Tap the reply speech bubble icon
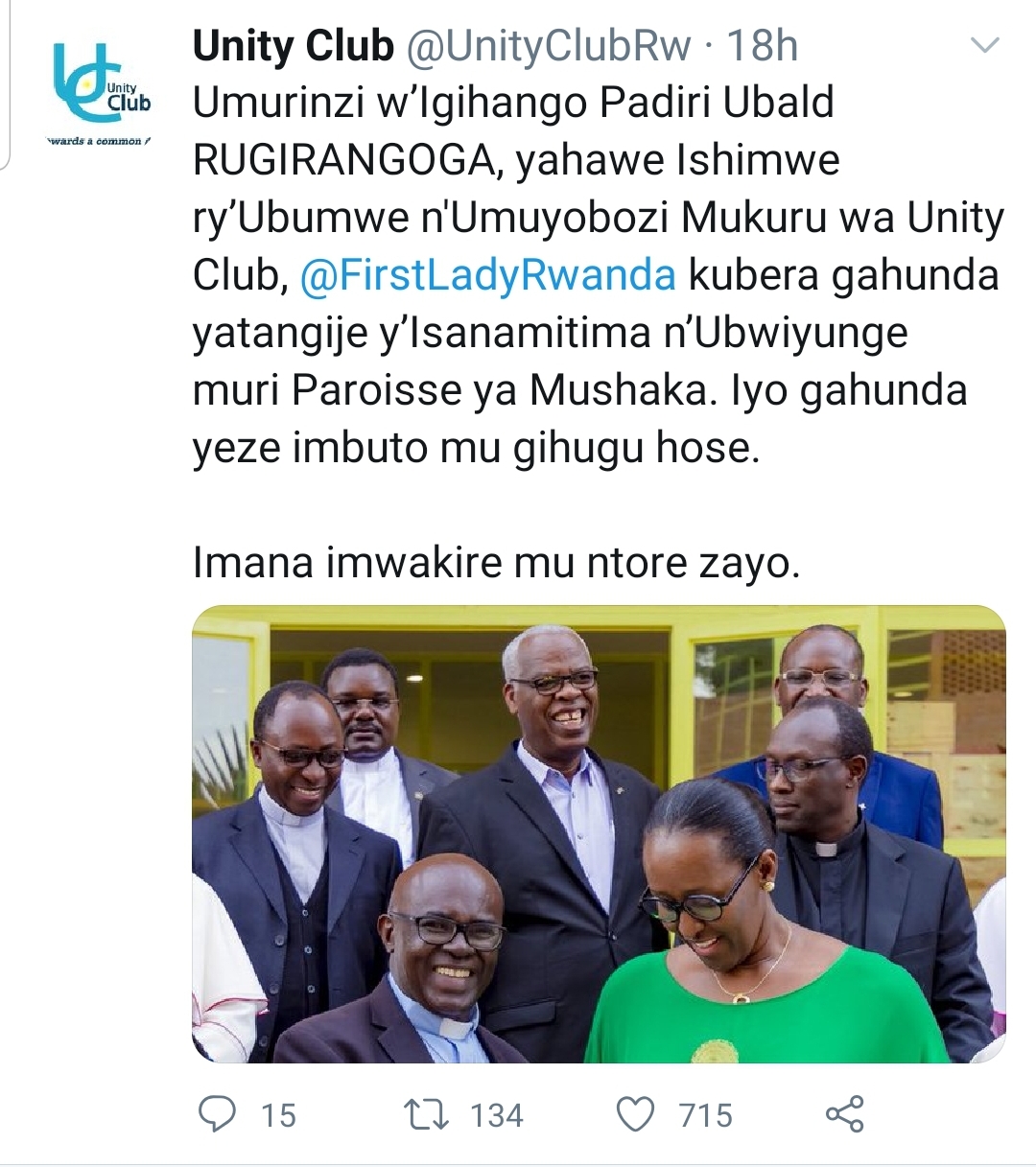Screen dimensions: 1036x1167 (217, 1114)
